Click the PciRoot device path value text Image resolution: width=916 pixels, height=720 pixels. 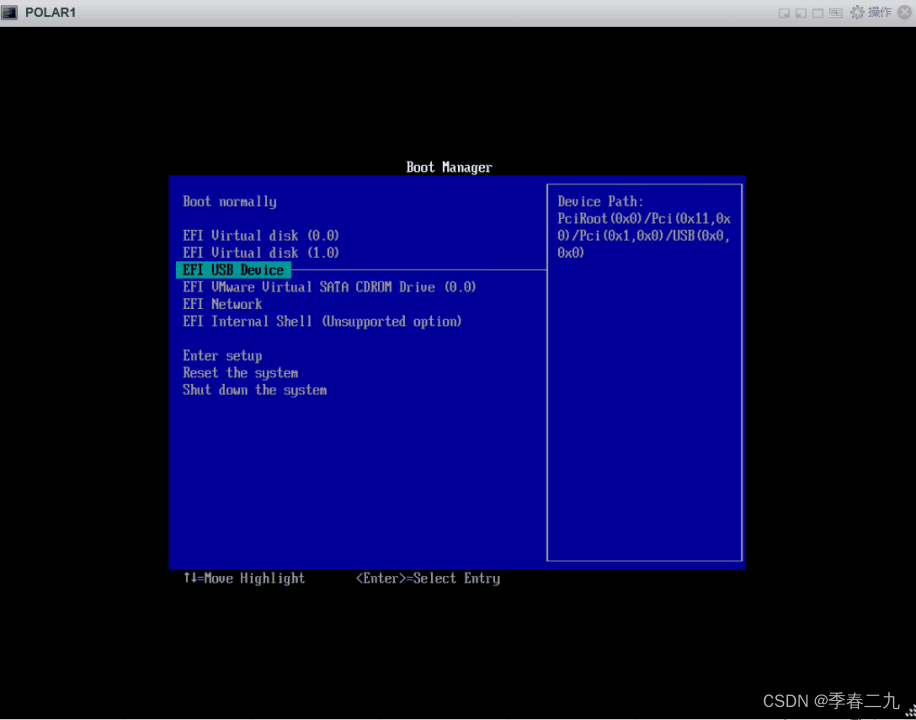pos(644,236)
